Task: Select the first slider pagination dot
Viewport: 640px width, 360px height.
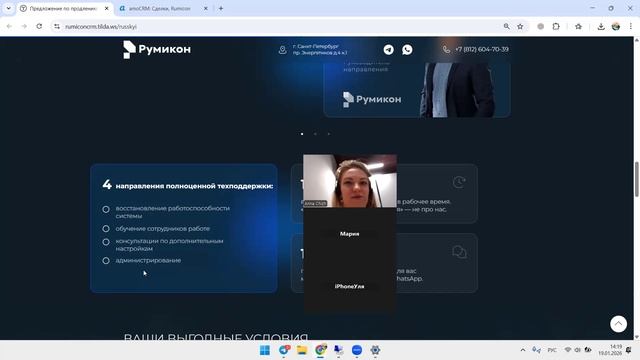Action: coord(302,134)
